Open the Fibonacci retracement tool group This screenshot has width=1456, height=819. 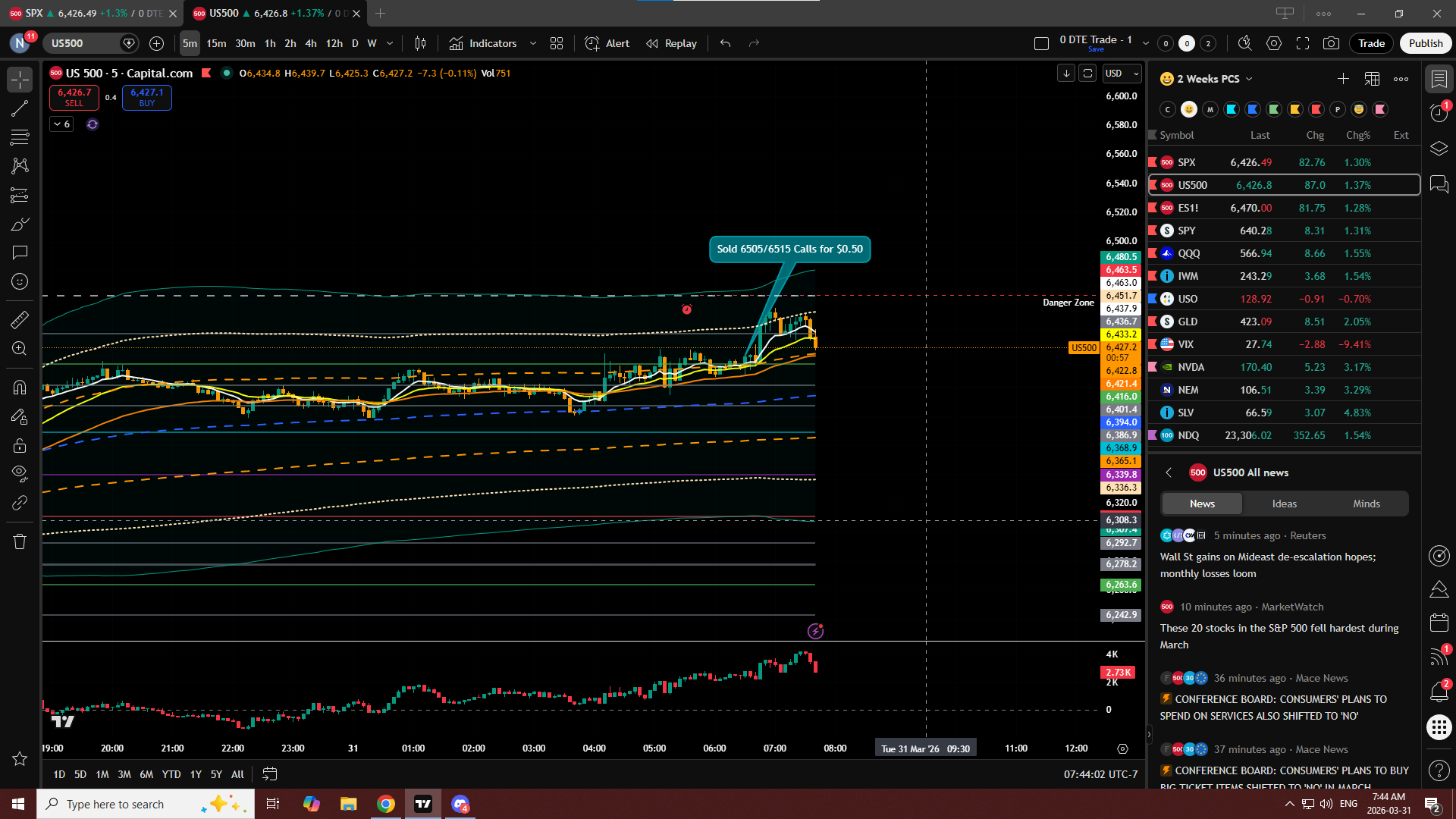tap(20, 137)
